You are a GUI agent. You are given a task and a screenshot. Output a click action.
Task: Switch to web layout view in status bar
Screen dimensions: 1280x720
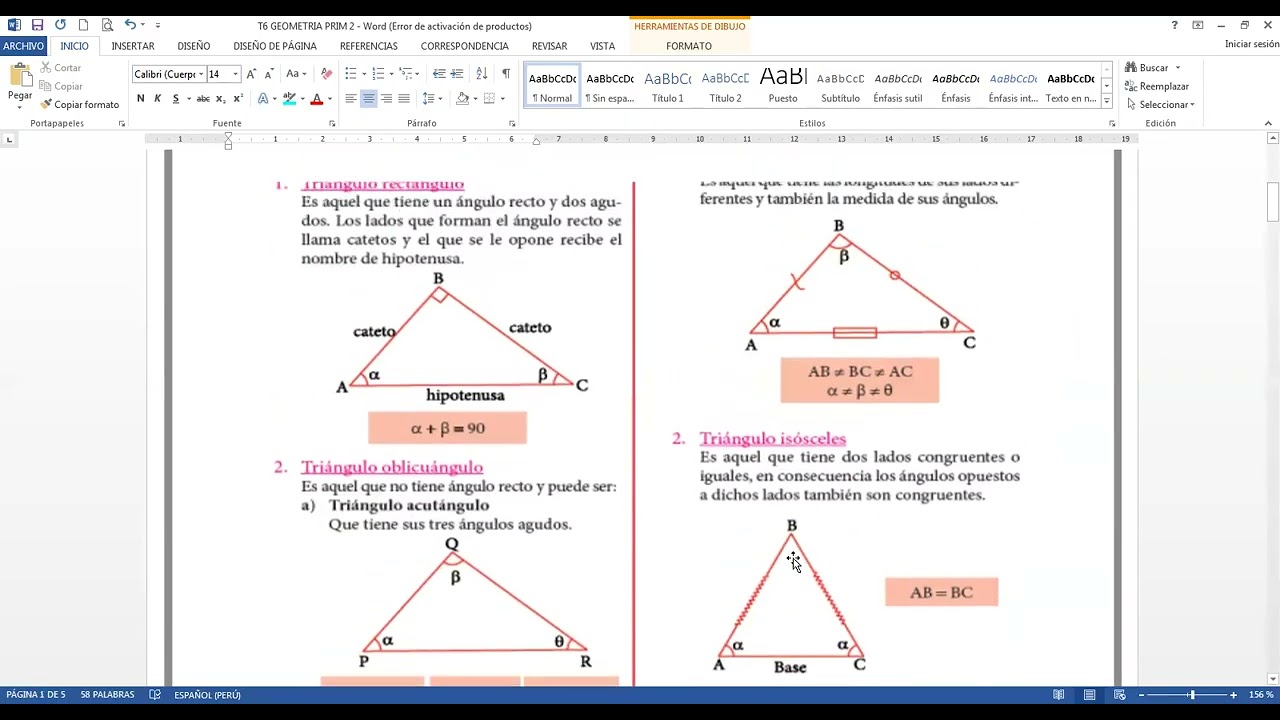tap(1120, 695)
